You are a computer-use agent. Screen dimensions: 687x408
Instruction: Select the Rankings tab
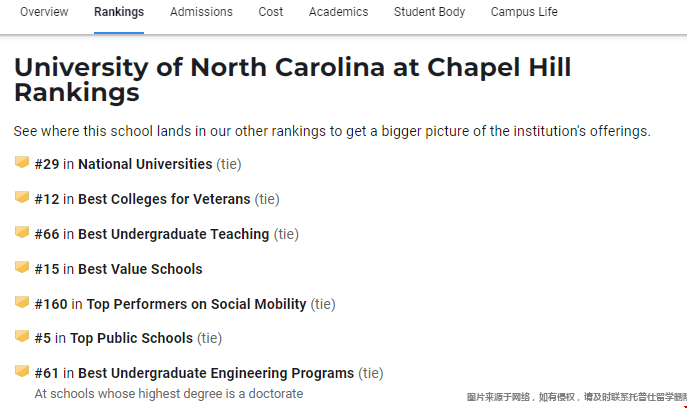click(x=119, y=12)
